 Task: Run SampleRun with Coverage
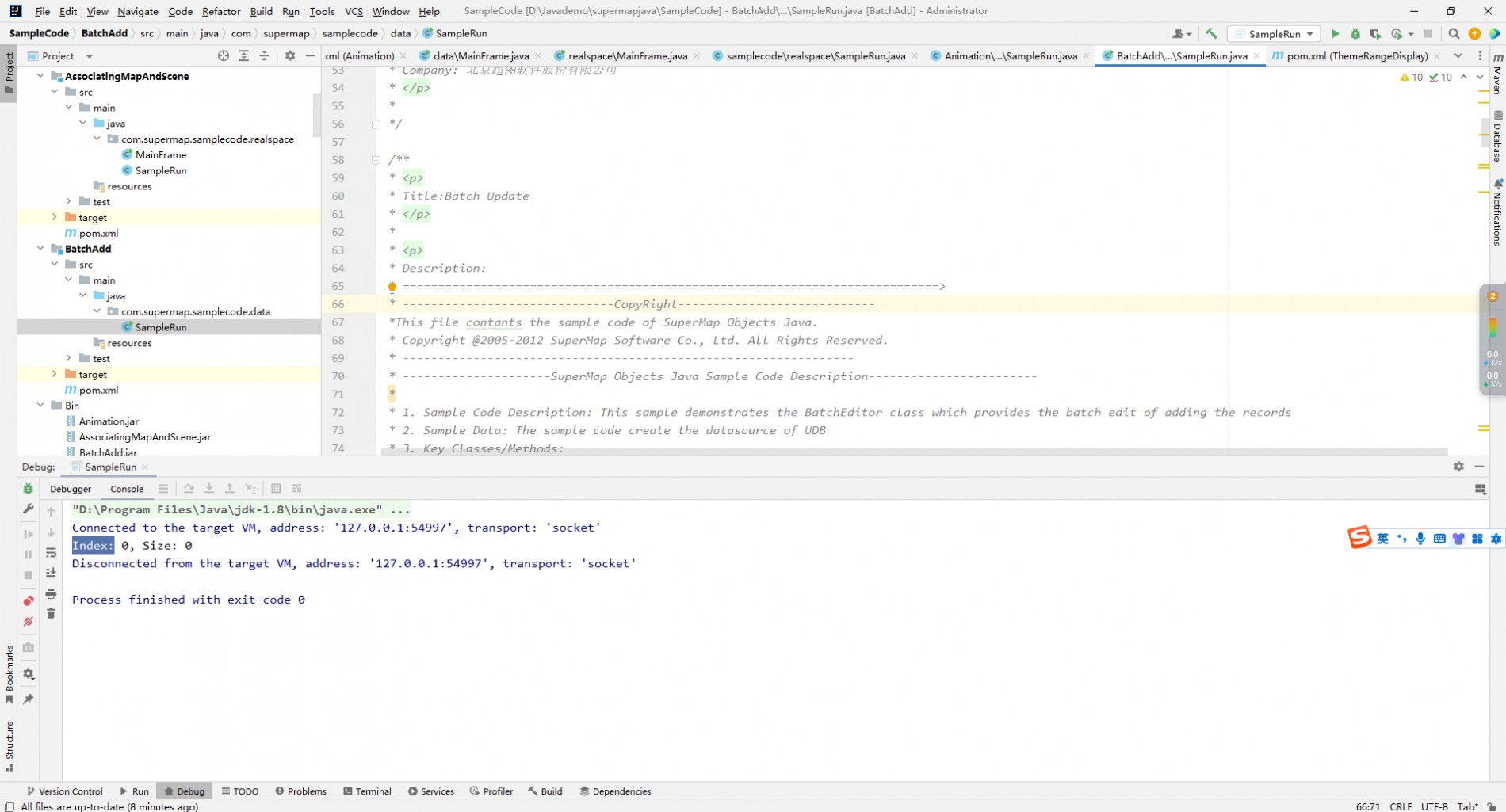[1375, 34]
